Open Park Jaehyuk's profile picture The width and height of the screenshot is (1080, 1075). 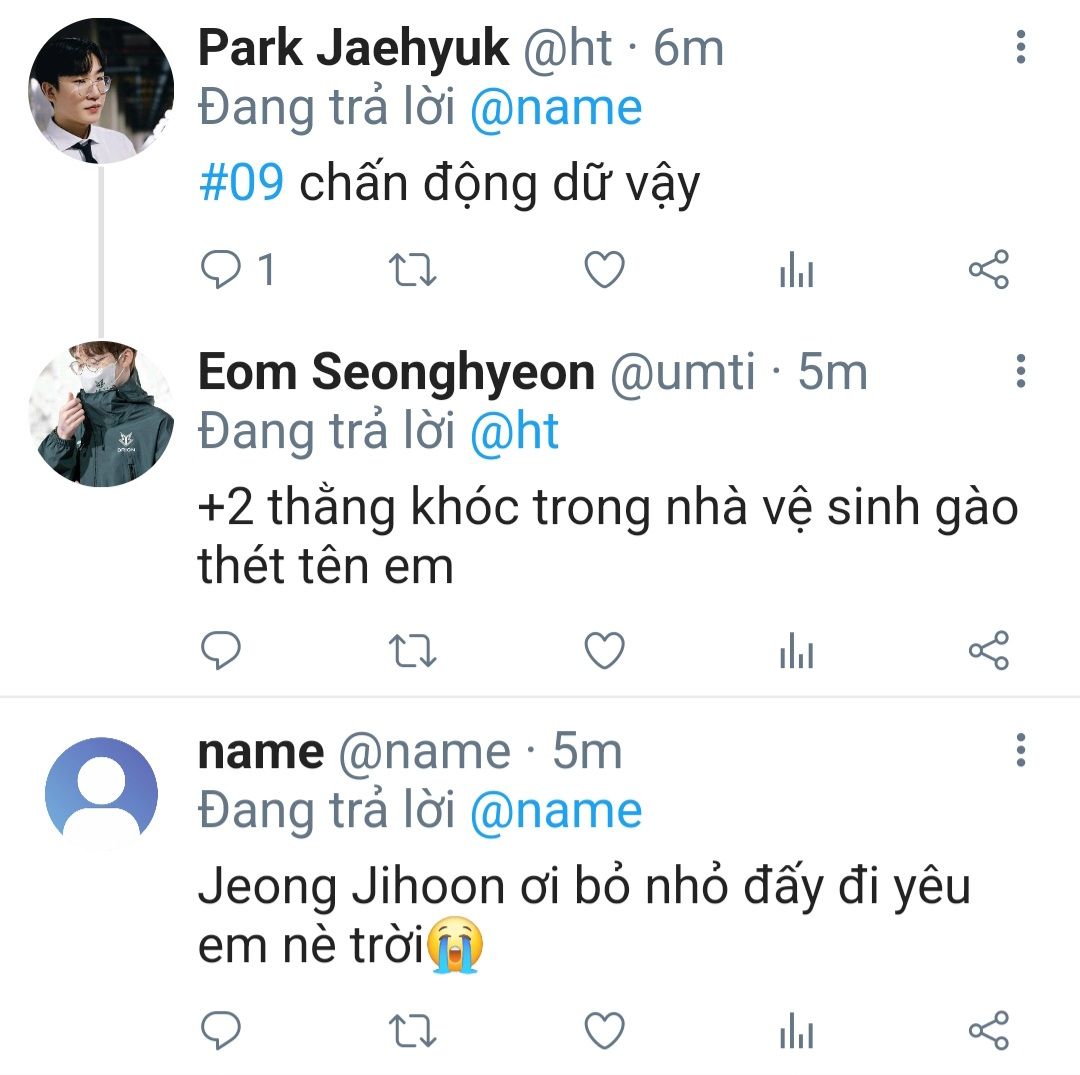coord(100,91)
